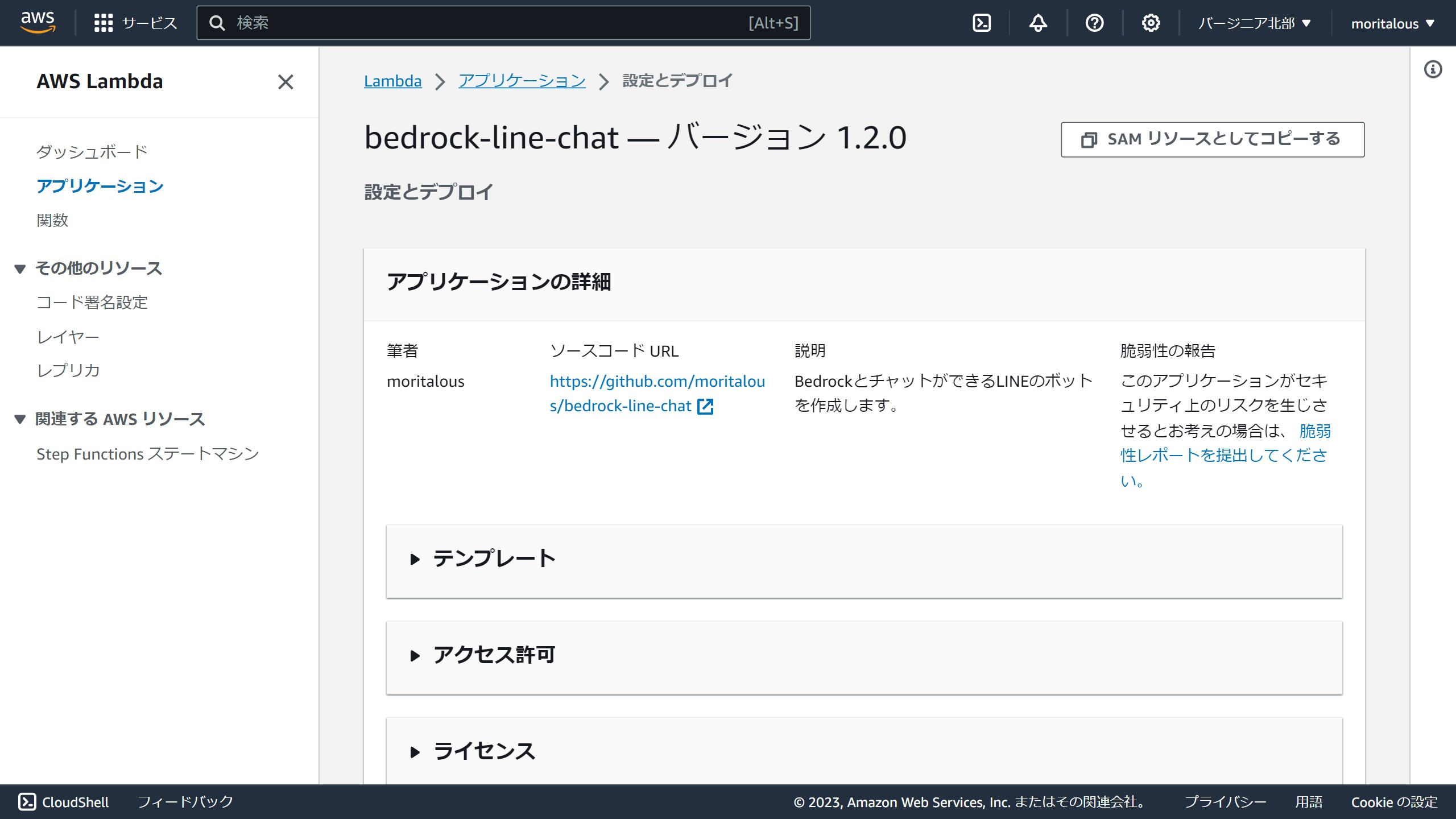Click SAM リソースとしてコピーする button
Viewport: 1456px width, 819px height.
coord(1213,139)
